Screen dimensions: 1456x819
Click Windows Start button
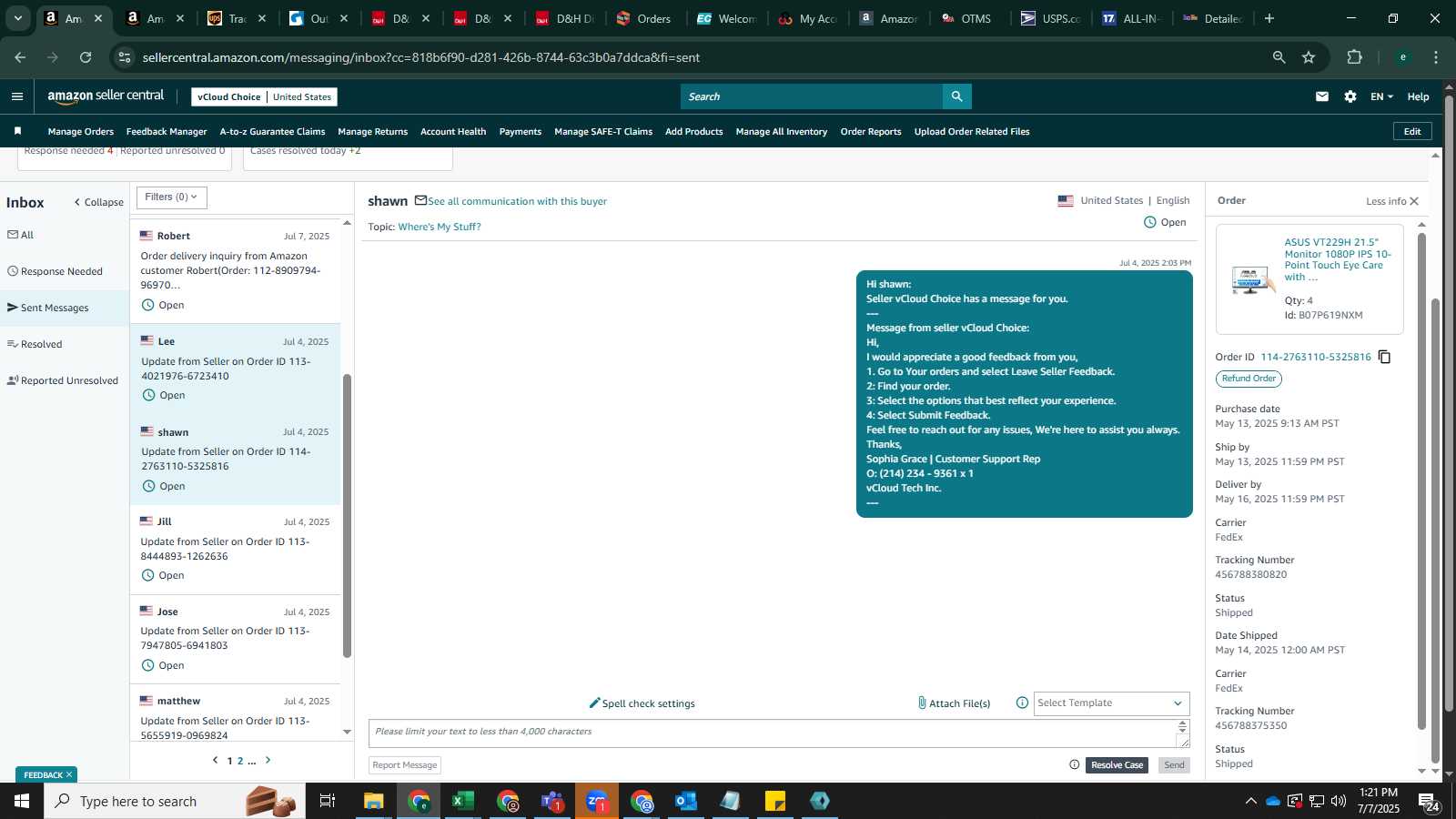coord(22,801)
